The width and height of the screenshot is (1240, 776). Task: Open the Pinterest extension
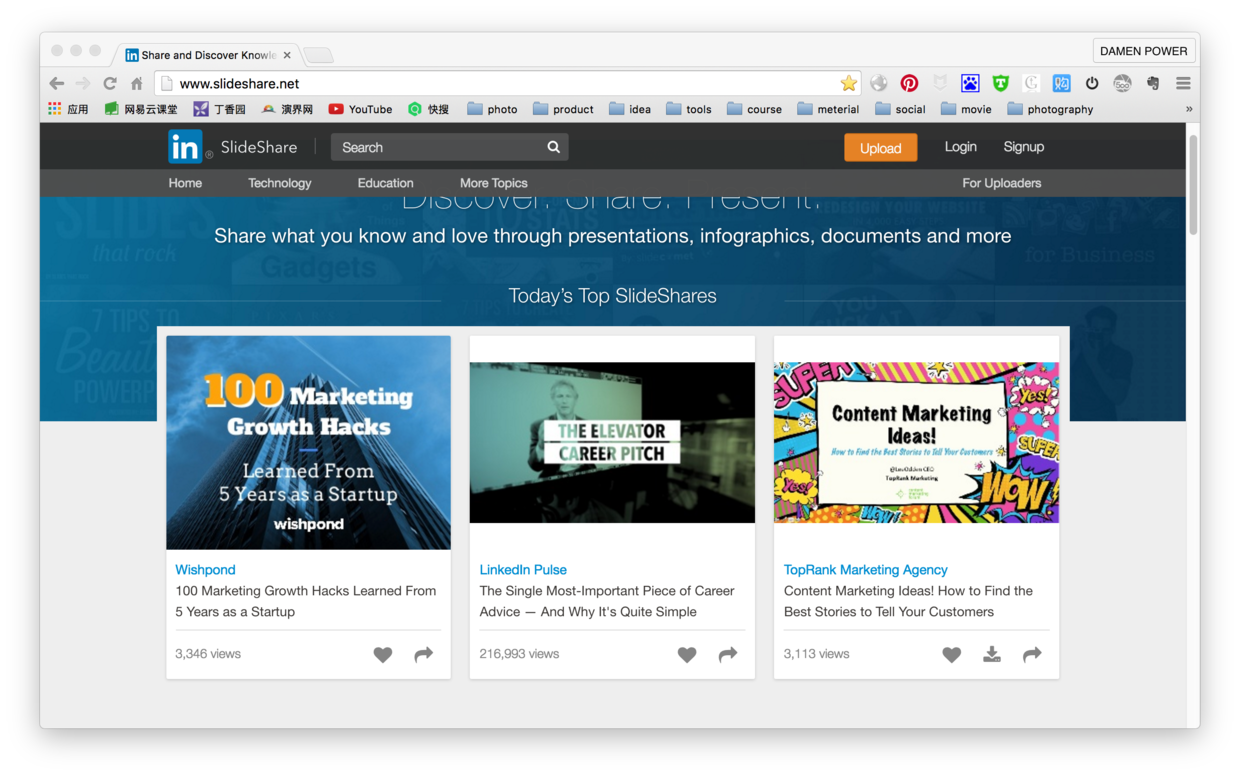(x=909, y=83)
